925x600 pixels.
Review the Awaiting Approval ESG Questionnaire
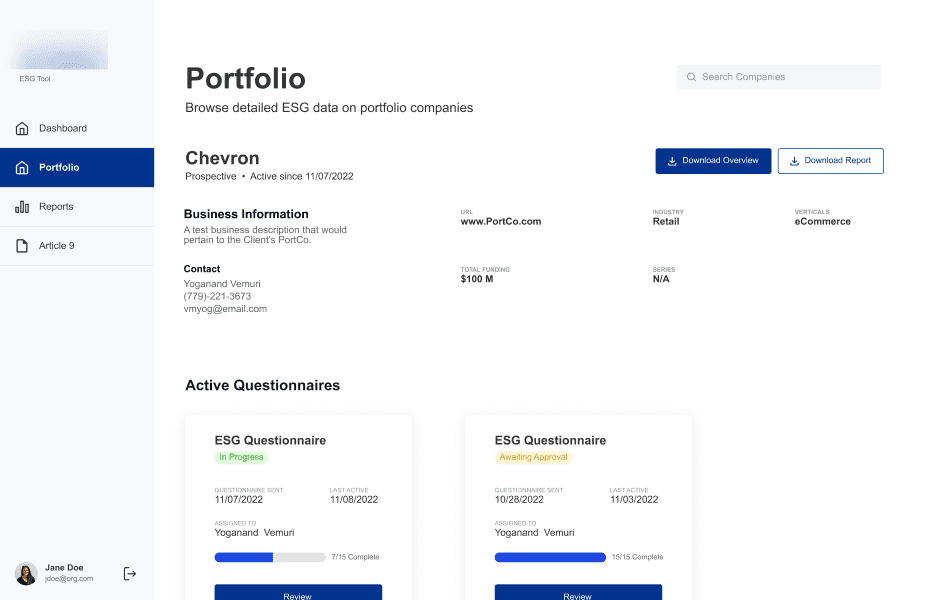coord(578,592)
